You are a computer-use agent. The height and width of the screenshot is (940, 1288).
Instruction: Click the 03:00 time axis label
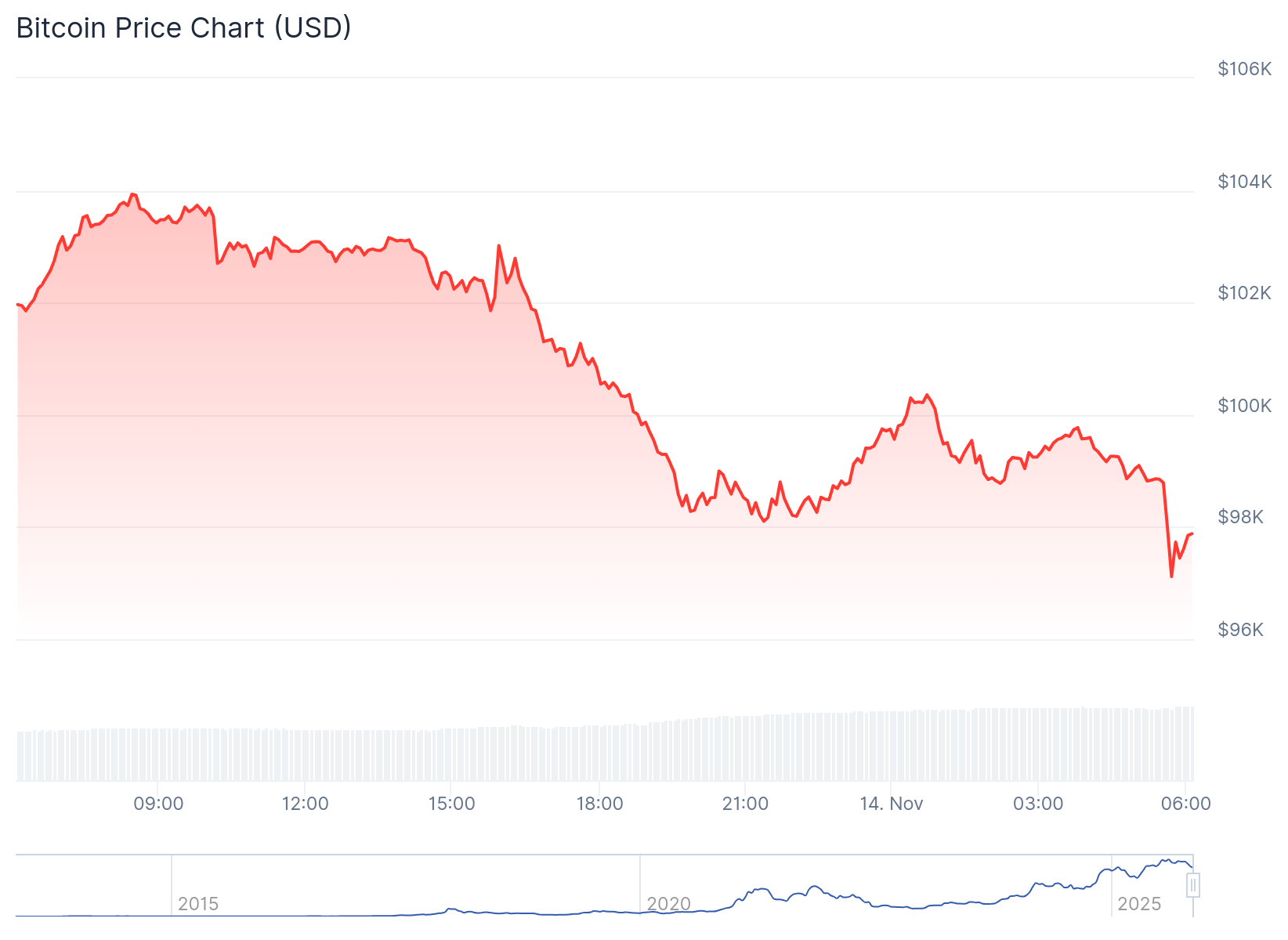tap(1038, 804)
